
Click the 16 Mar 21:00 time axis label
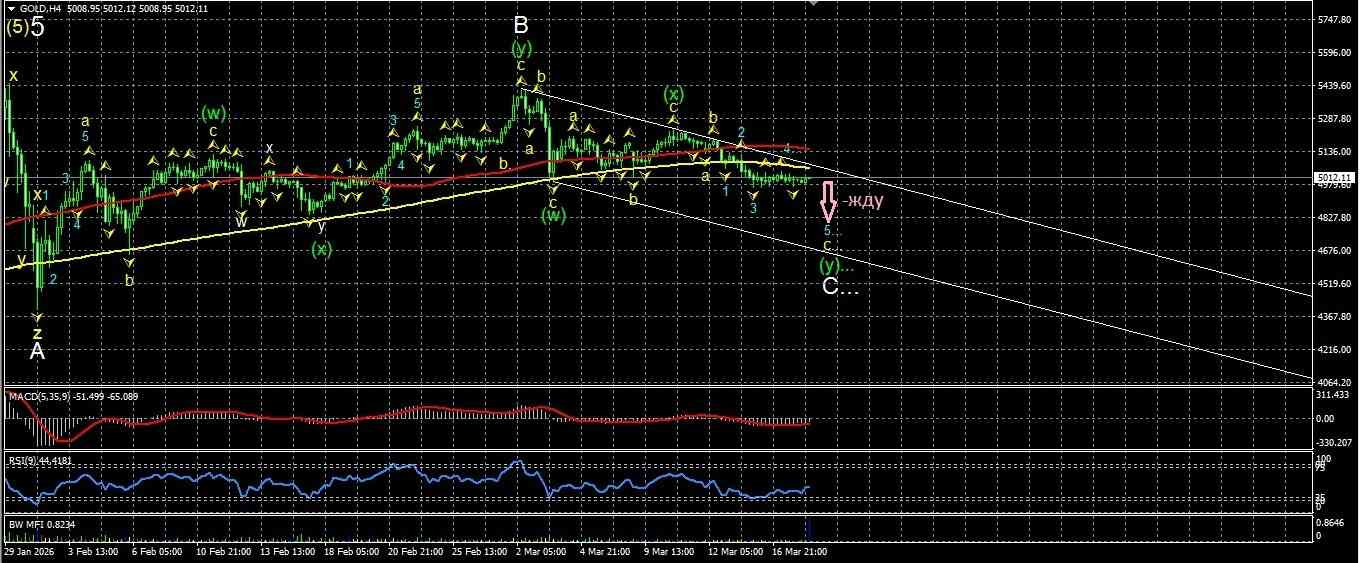click(x=800, y=551)
